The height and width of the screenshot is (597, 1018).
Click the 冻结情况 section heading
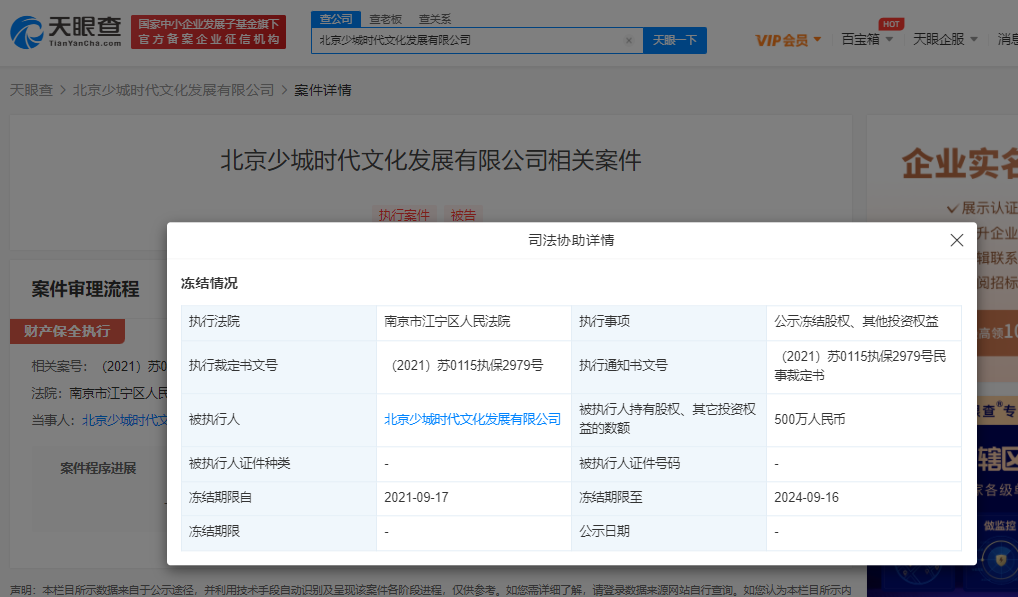pyautogui.click(x=209, y=284)
